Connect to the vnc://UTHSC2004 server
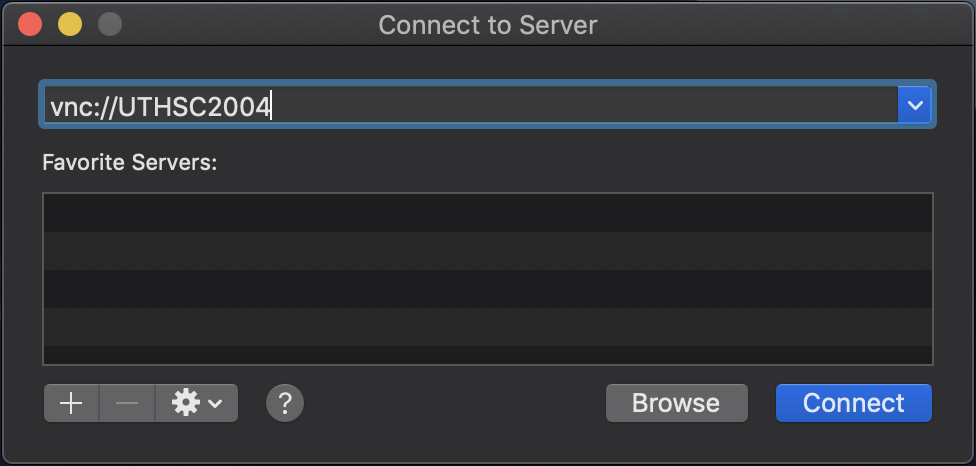The height and width of the screenshot is (466, 976). click(853, 403)
